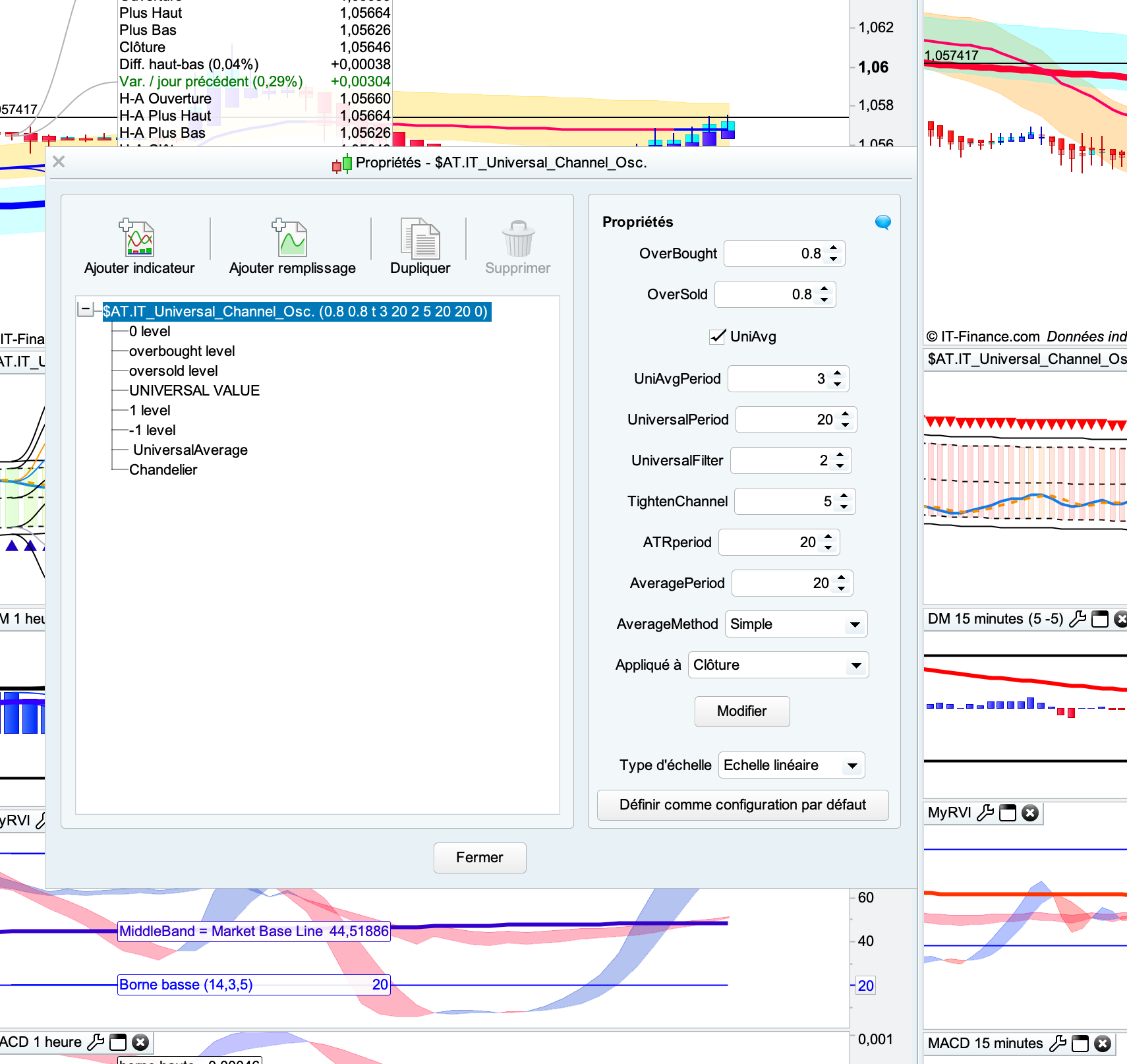Click the 20 axis value box
The width and height of the screenshot is (1127, 1064).
pos(865,986)
